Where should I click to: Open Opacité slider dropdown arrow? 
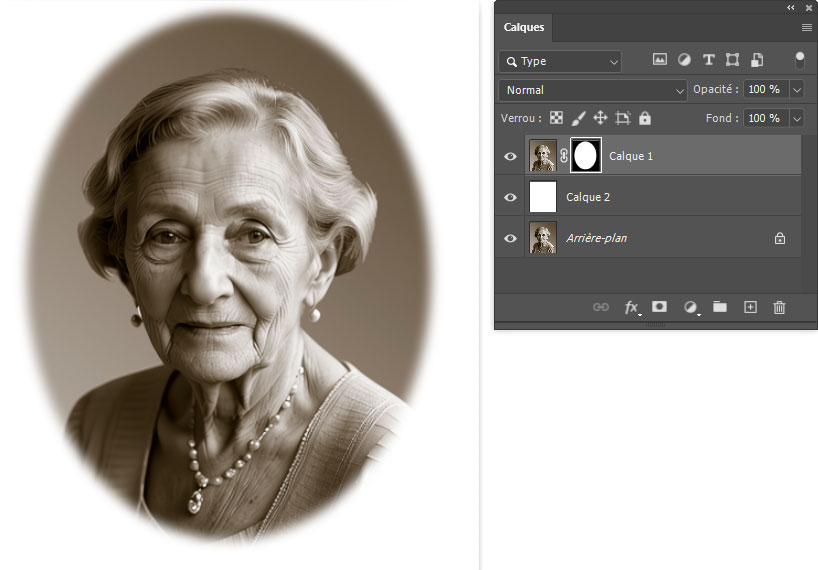(797, 90)
